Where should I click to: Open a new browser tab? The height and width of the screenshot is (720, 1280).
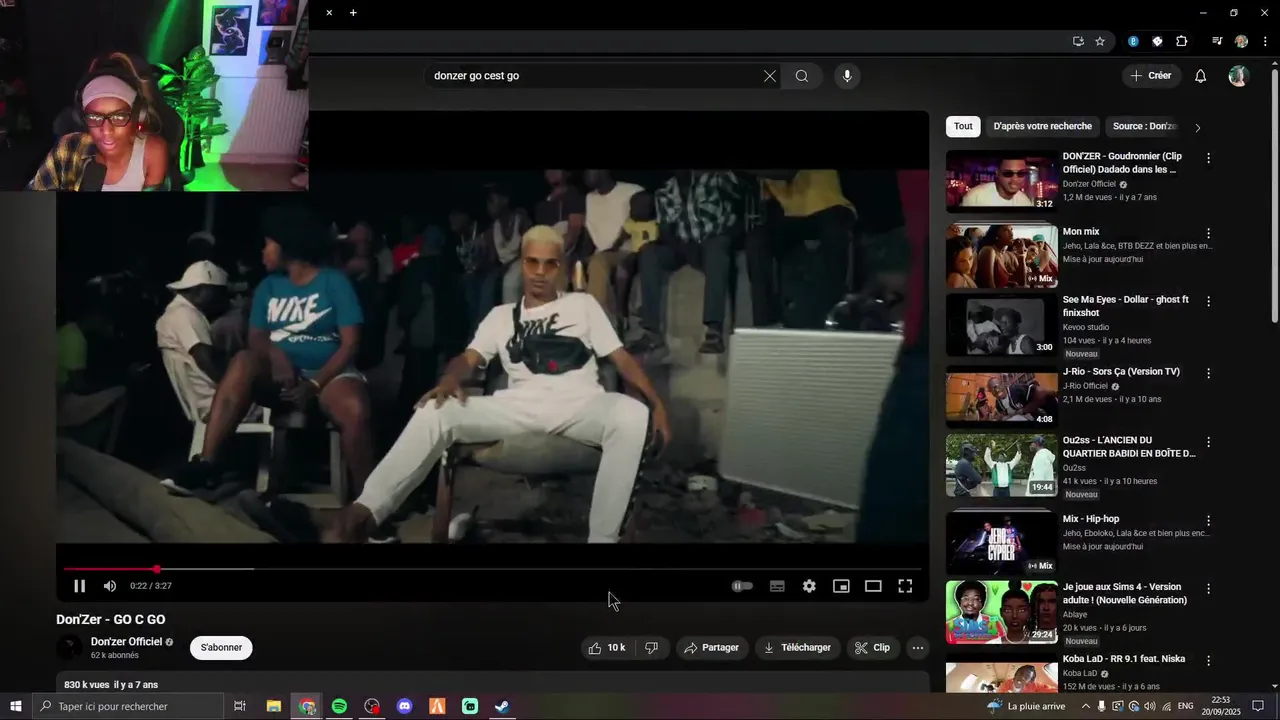353,13
